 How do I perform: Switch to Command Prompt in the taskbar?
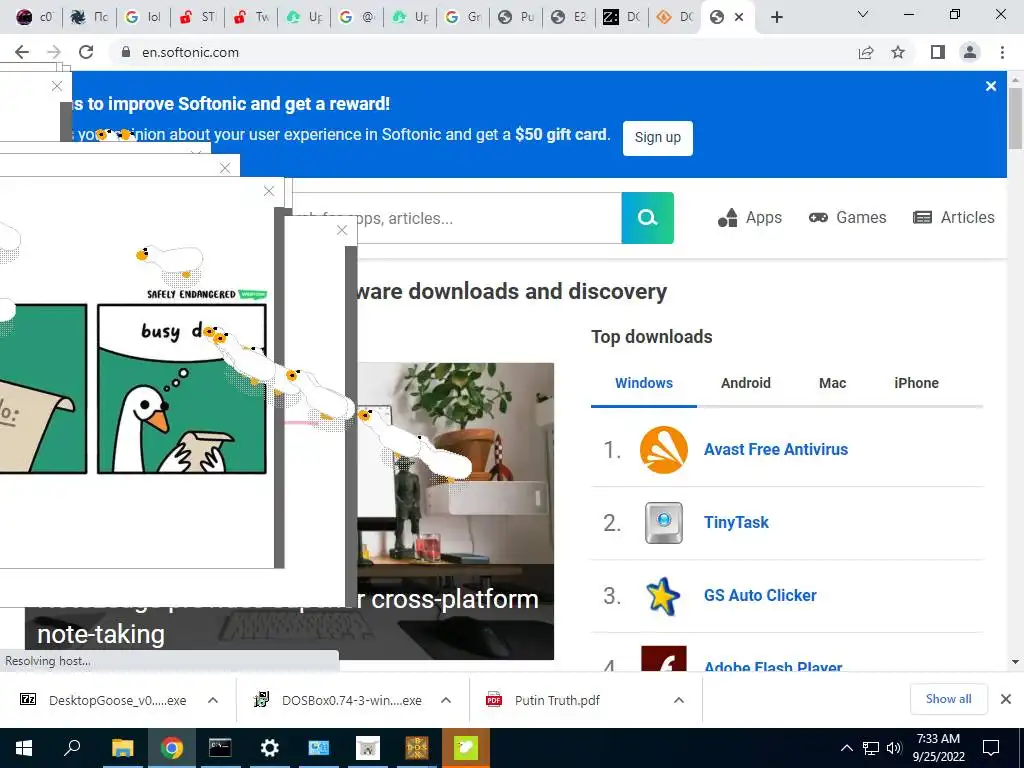220,748
